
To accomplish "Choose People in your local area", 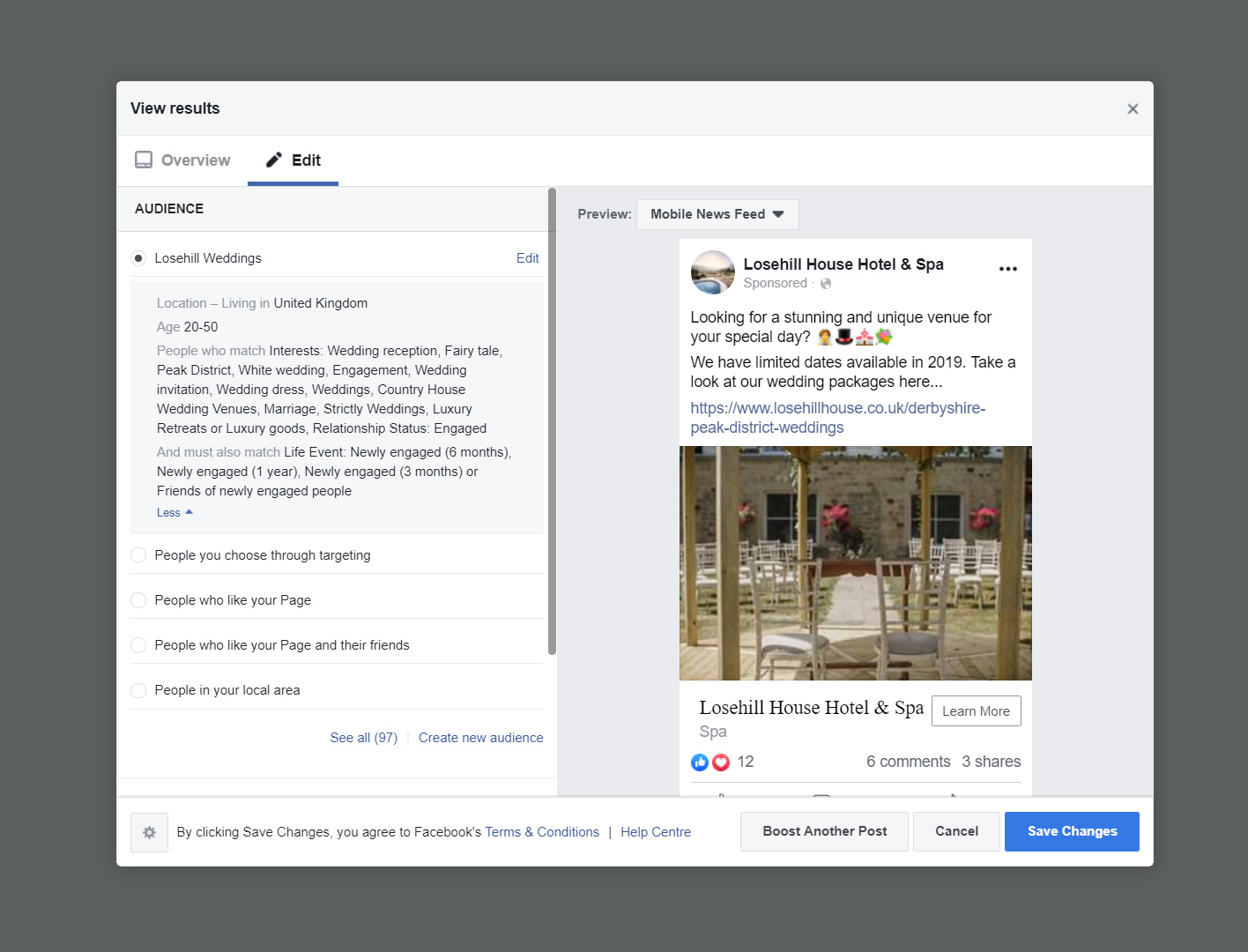I will pos(138,690).
